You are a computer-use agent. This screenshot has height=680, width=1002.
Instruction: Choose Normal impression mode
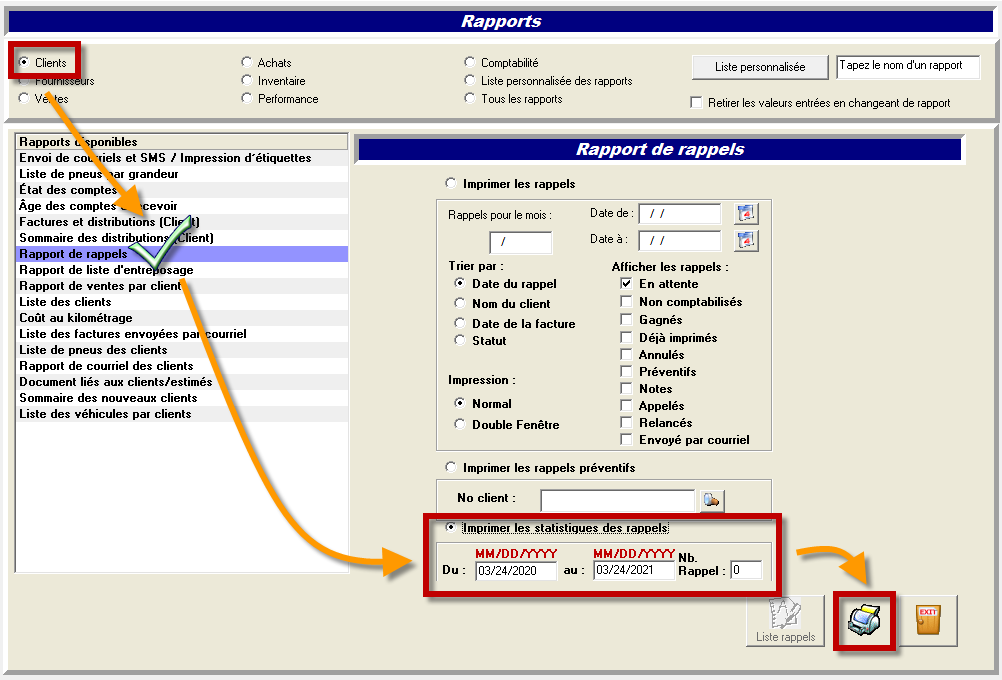click(x=459, y=403)
